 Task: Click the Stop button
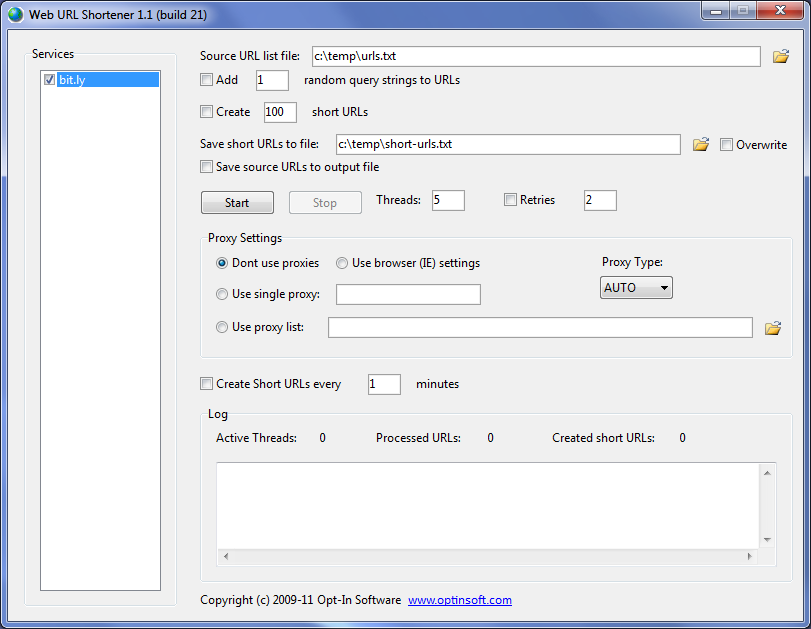325,203
